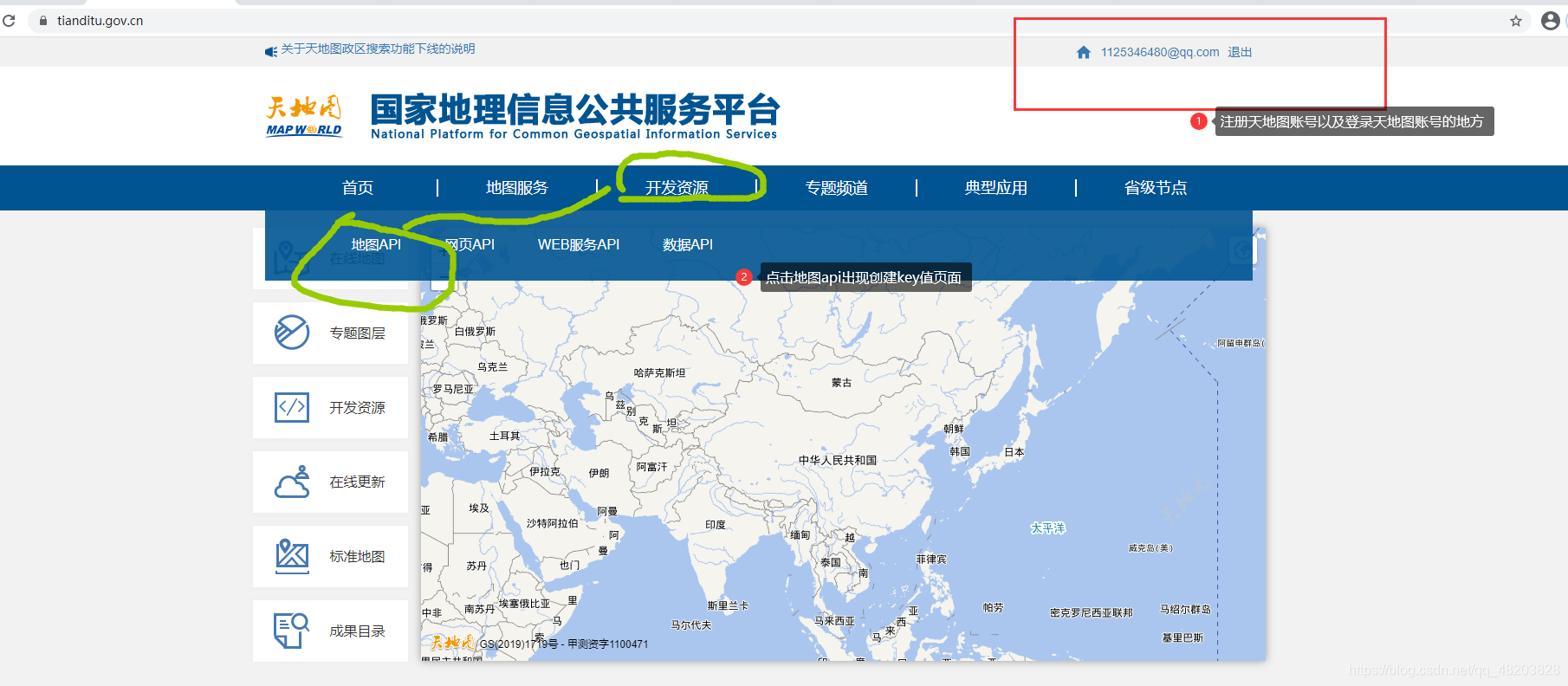
Task: Select WEB服务API in the submenu
Action: [579, 245]
